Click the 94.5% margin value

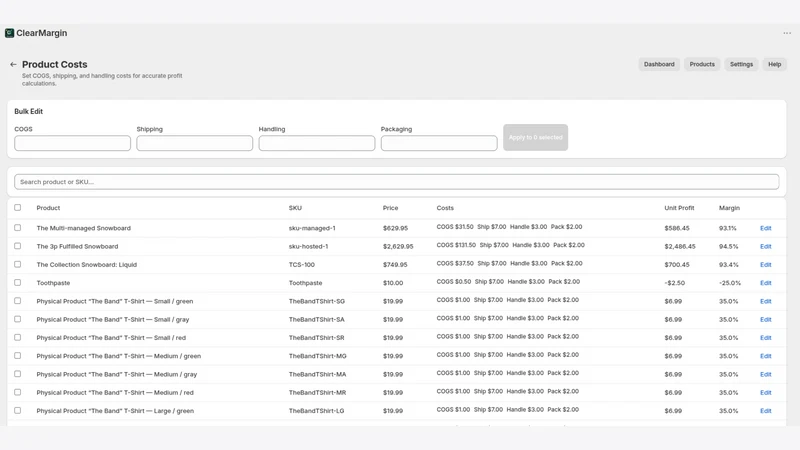(x=729, y=246)
